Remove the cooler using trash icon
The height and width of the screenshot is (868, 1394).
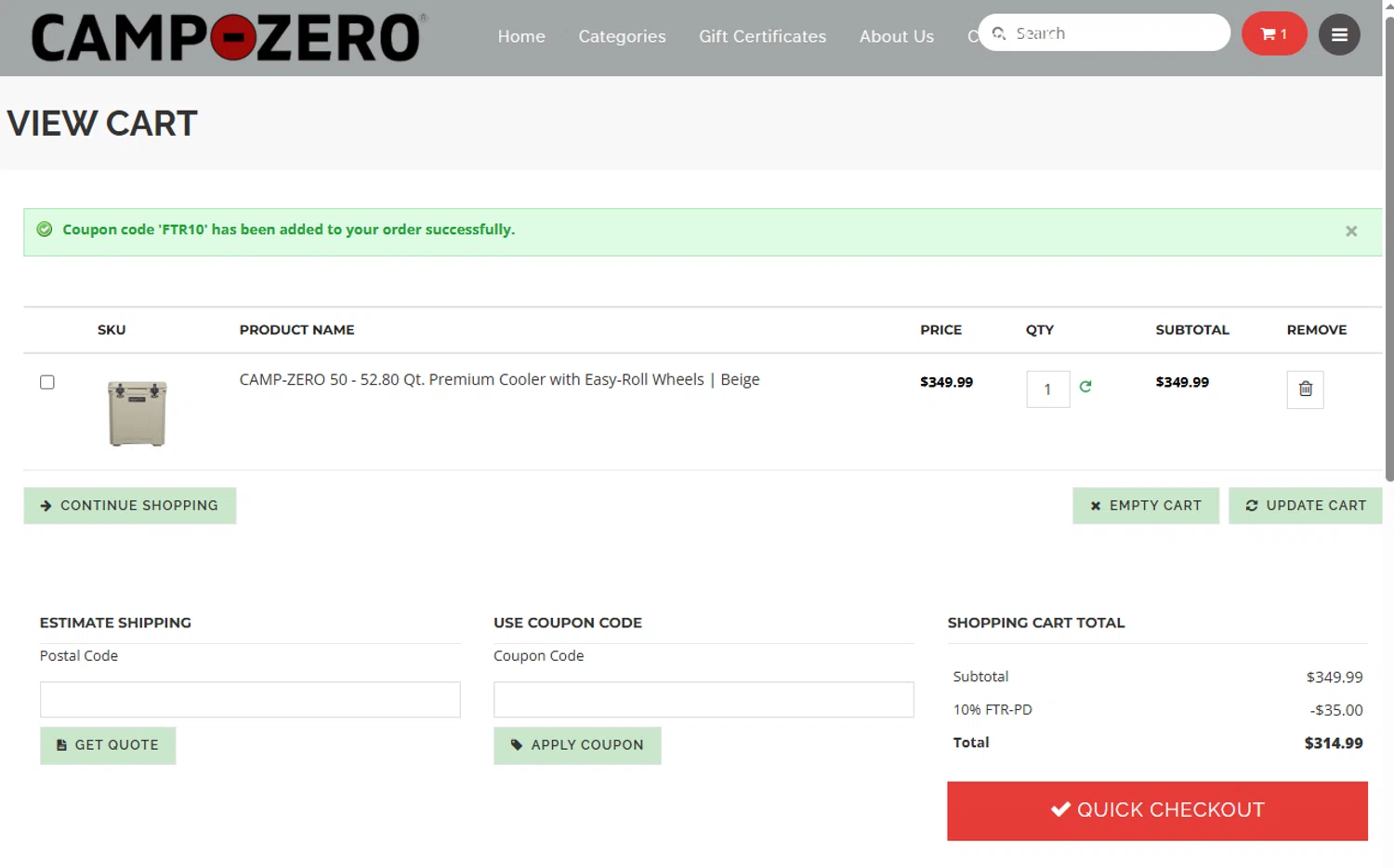click(1305, 389)
